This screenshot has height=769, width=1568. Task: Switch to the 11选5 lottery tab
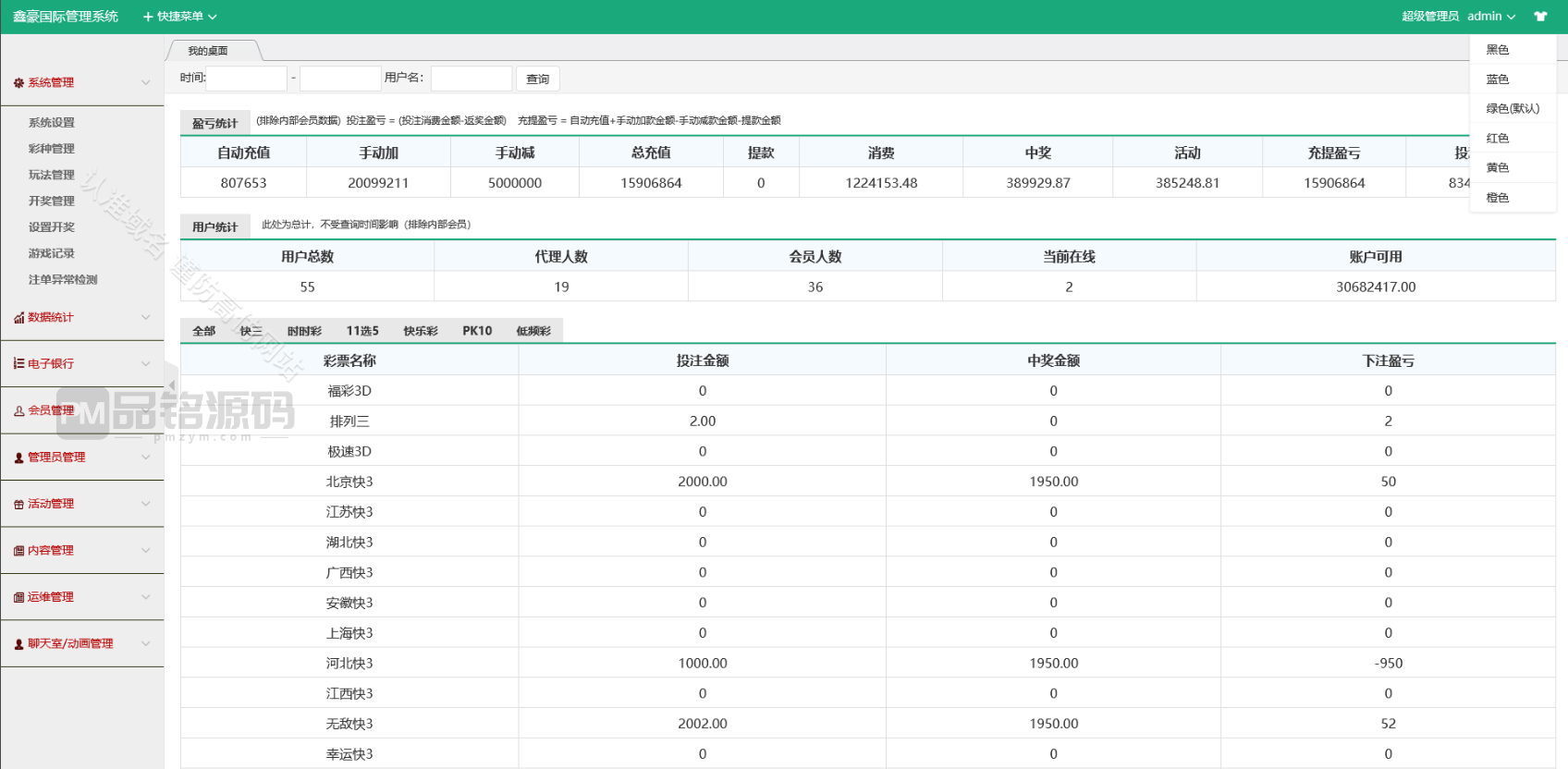pos(362,331)
